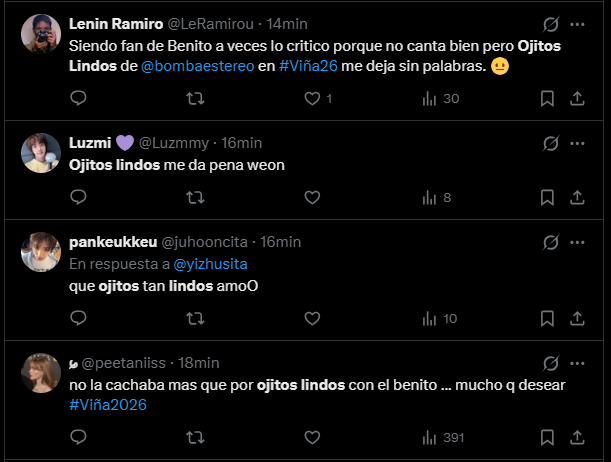This screenshot has height=462, width=611.
Task: Open more options on Lenin Ramiro's tweet
Action: point(577,23)
